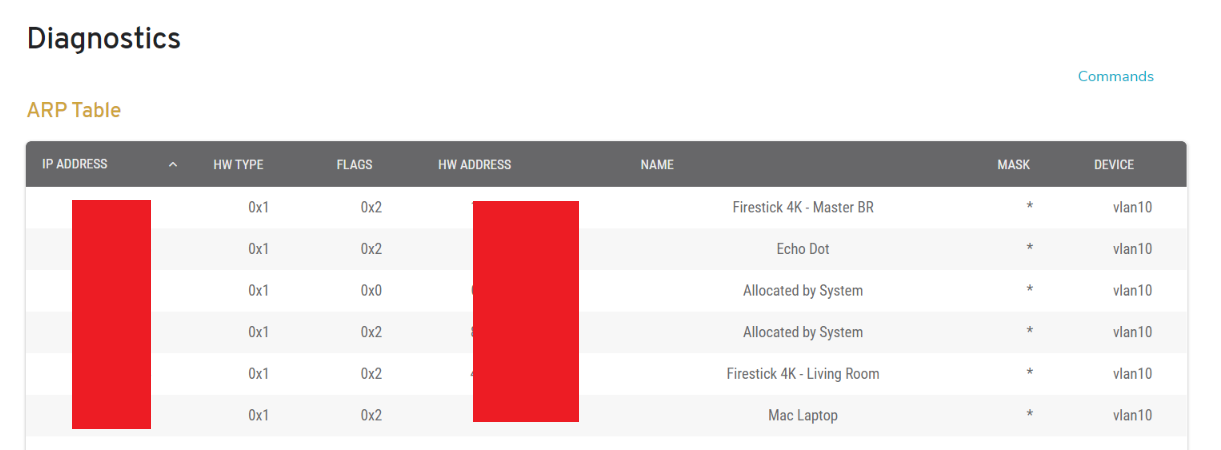1221x450 pixels.
Task: Click HW type 0x1 in Firestick Living Room row
Action: pyautogui.click(x=259, y=374)
